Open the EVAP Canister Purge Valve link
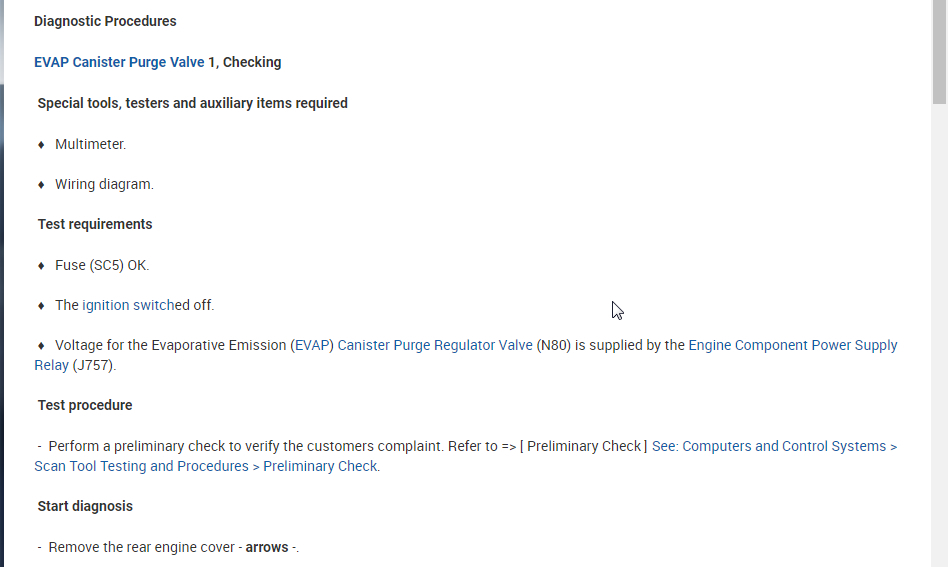Screen dimensions: 948x567 click(119, 62)
